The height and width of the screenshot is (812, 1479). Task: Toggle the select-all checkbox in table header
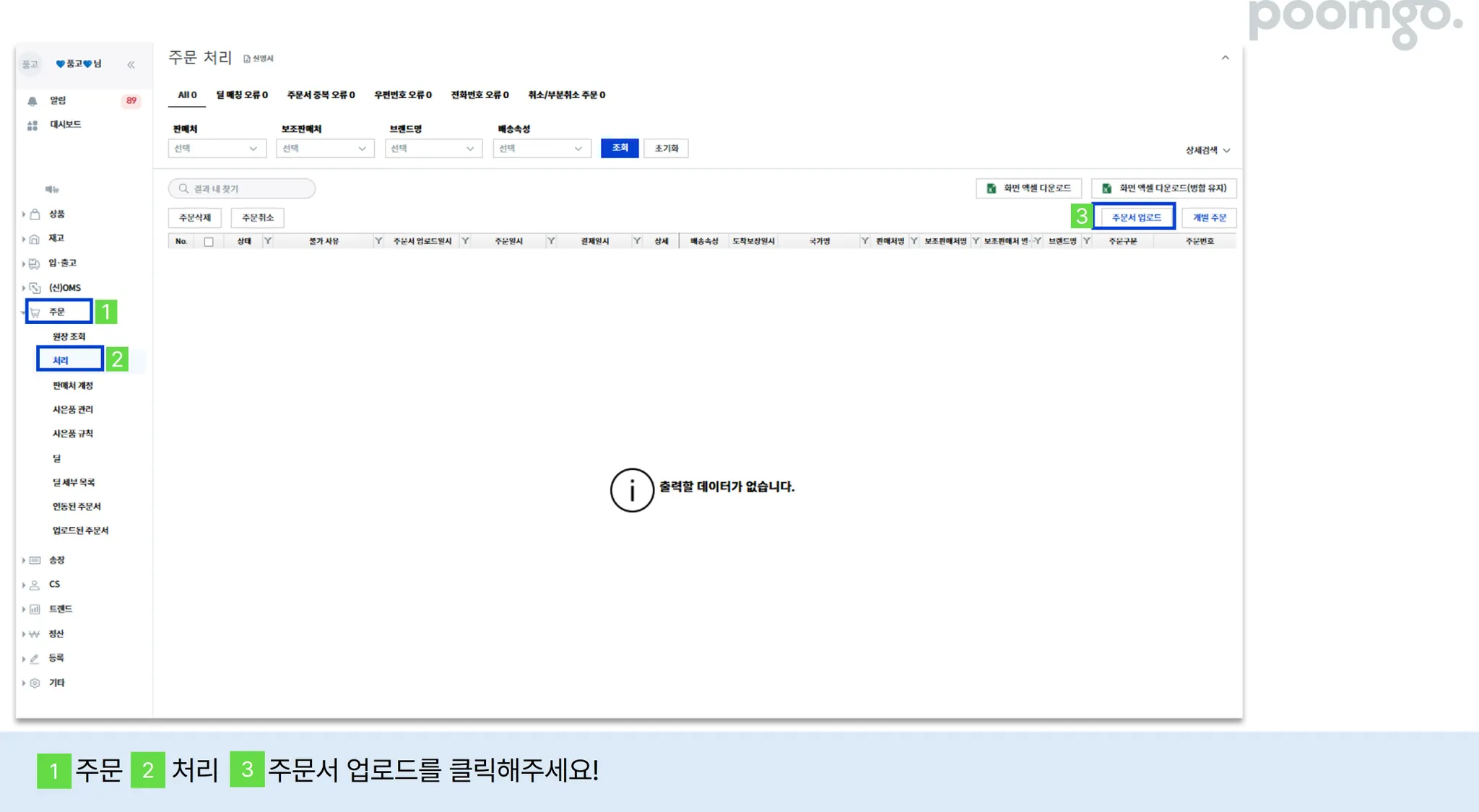pos(209,242)
